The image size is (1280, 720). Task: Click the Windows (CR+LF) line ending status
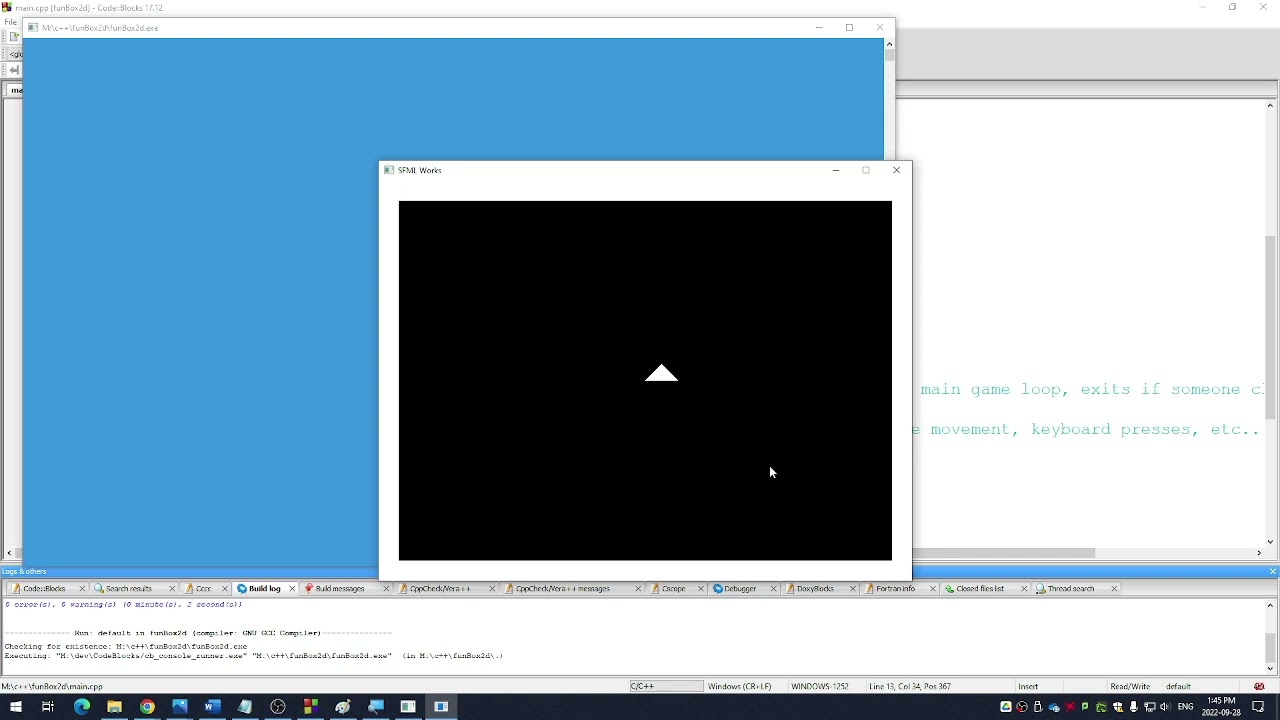[739, 687]
